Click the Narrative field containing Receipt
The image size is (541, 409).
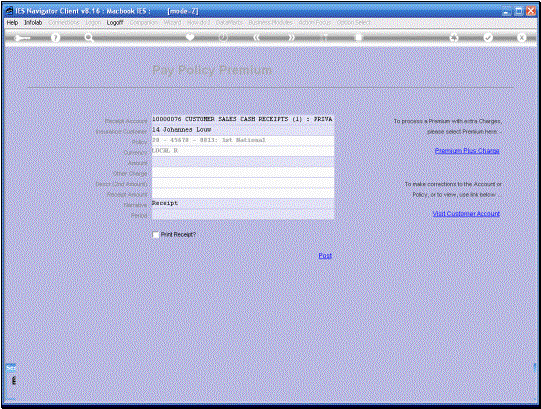243,203
